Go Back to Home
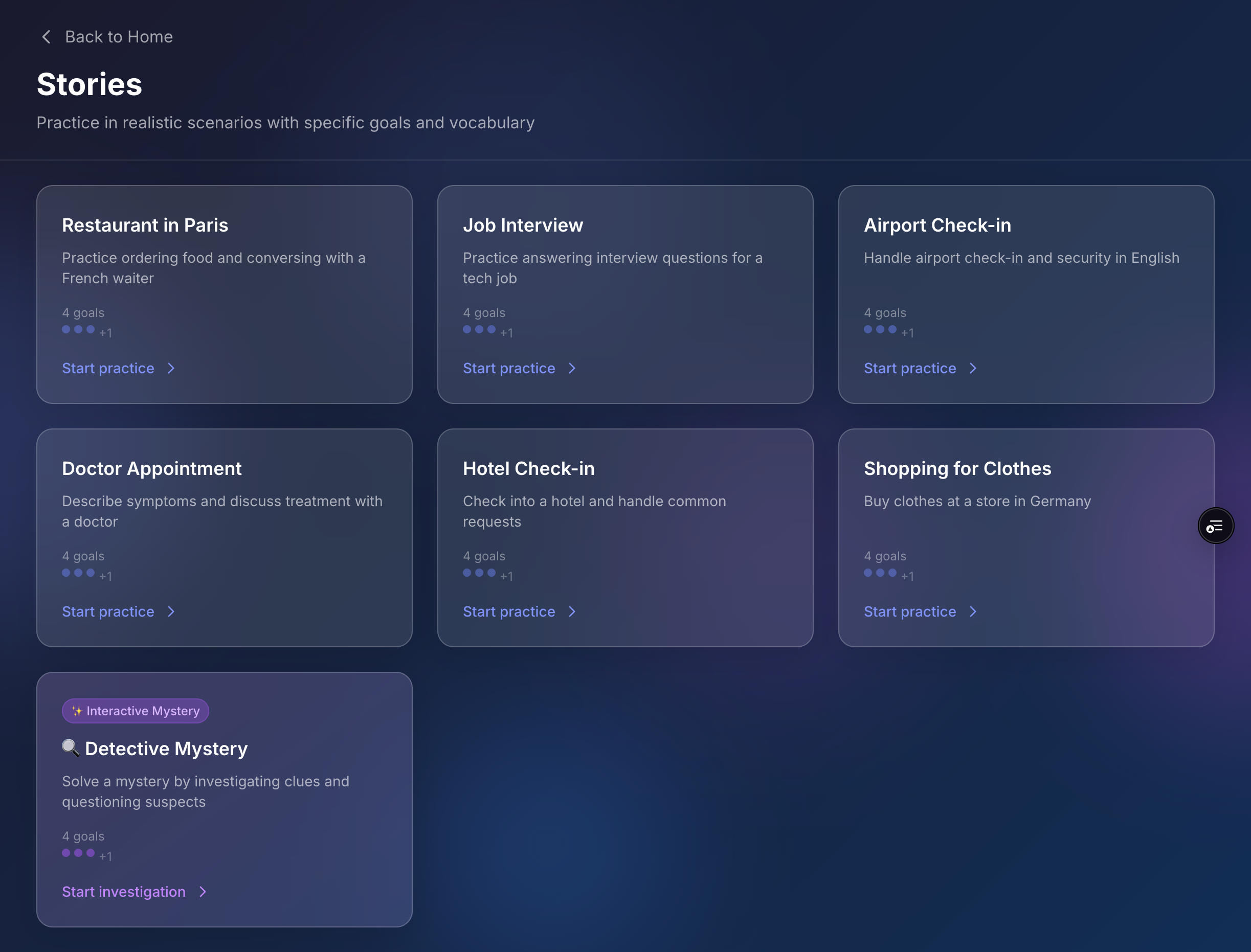This screenshot has width=1251, height=952. pyautogui.click(x=119, y=37)
